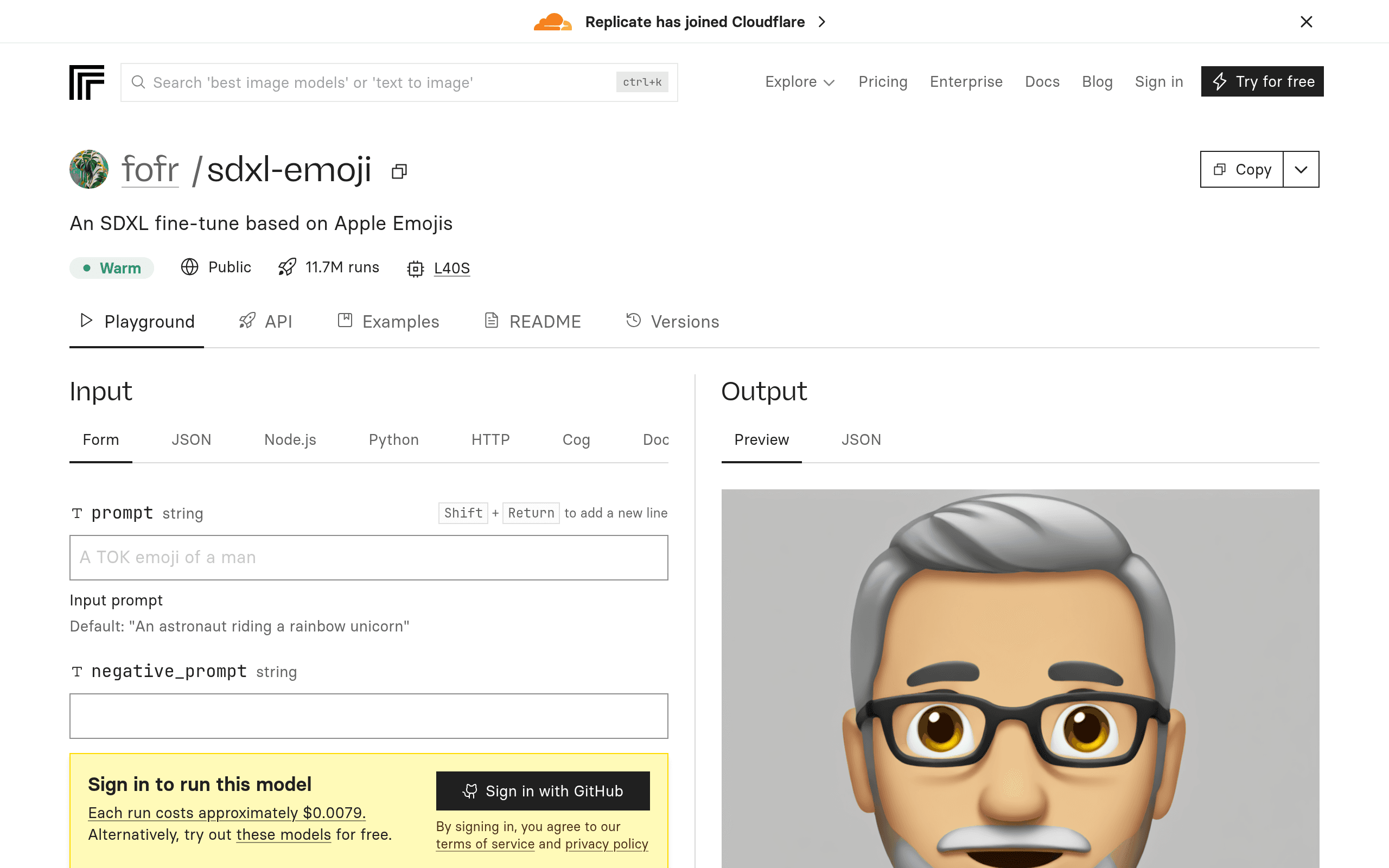Select the JSON output tab

point(861,440)
